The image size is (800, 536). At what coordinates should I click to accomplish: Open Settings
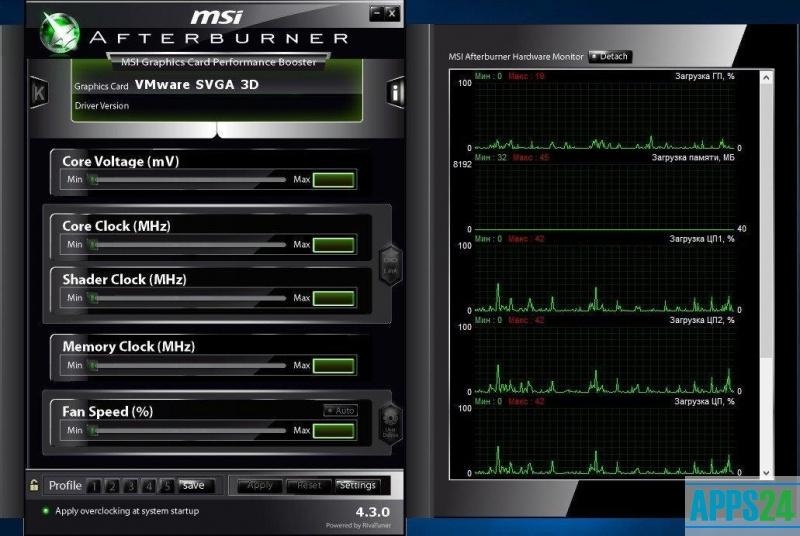[357, 486]
